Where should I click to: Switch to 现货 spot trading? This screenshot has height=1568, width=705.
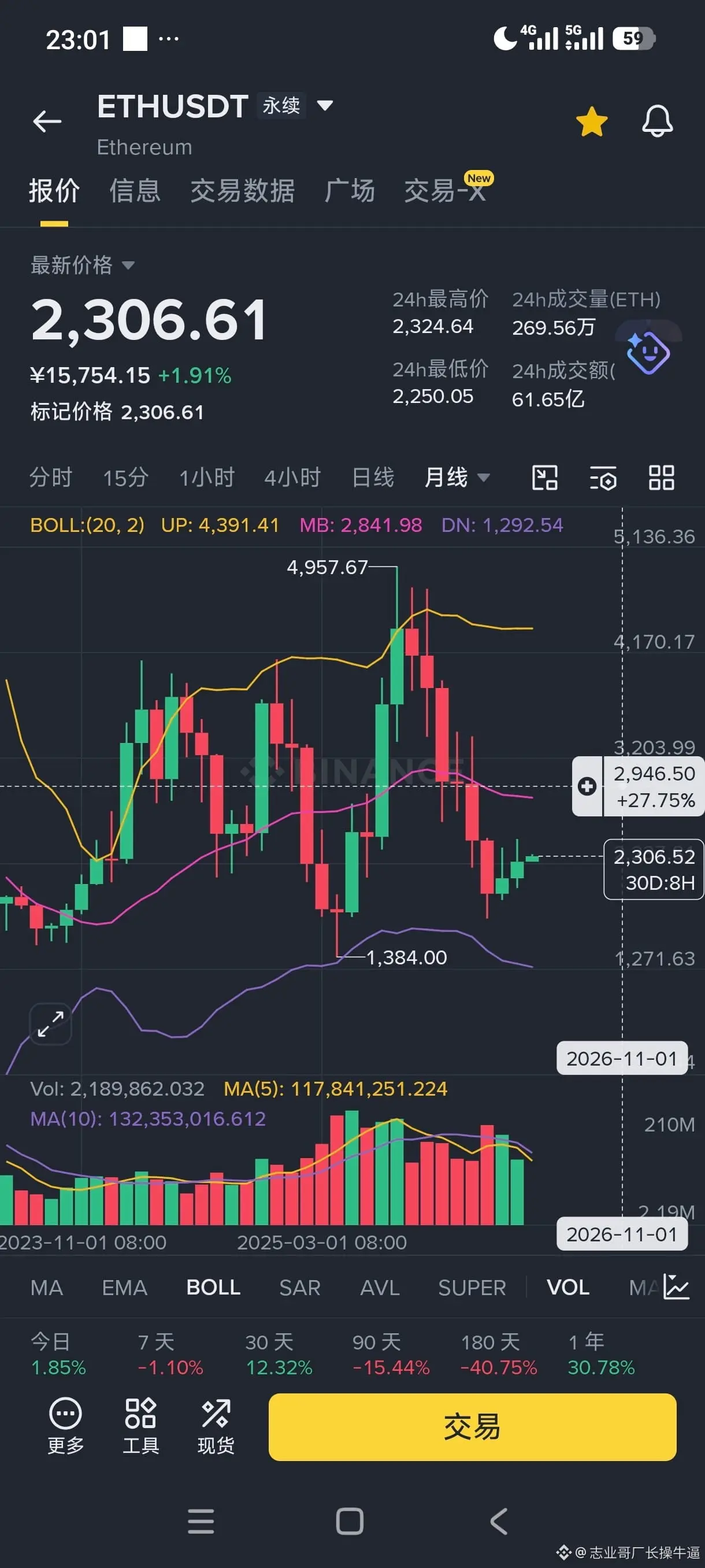(216, 1426)
